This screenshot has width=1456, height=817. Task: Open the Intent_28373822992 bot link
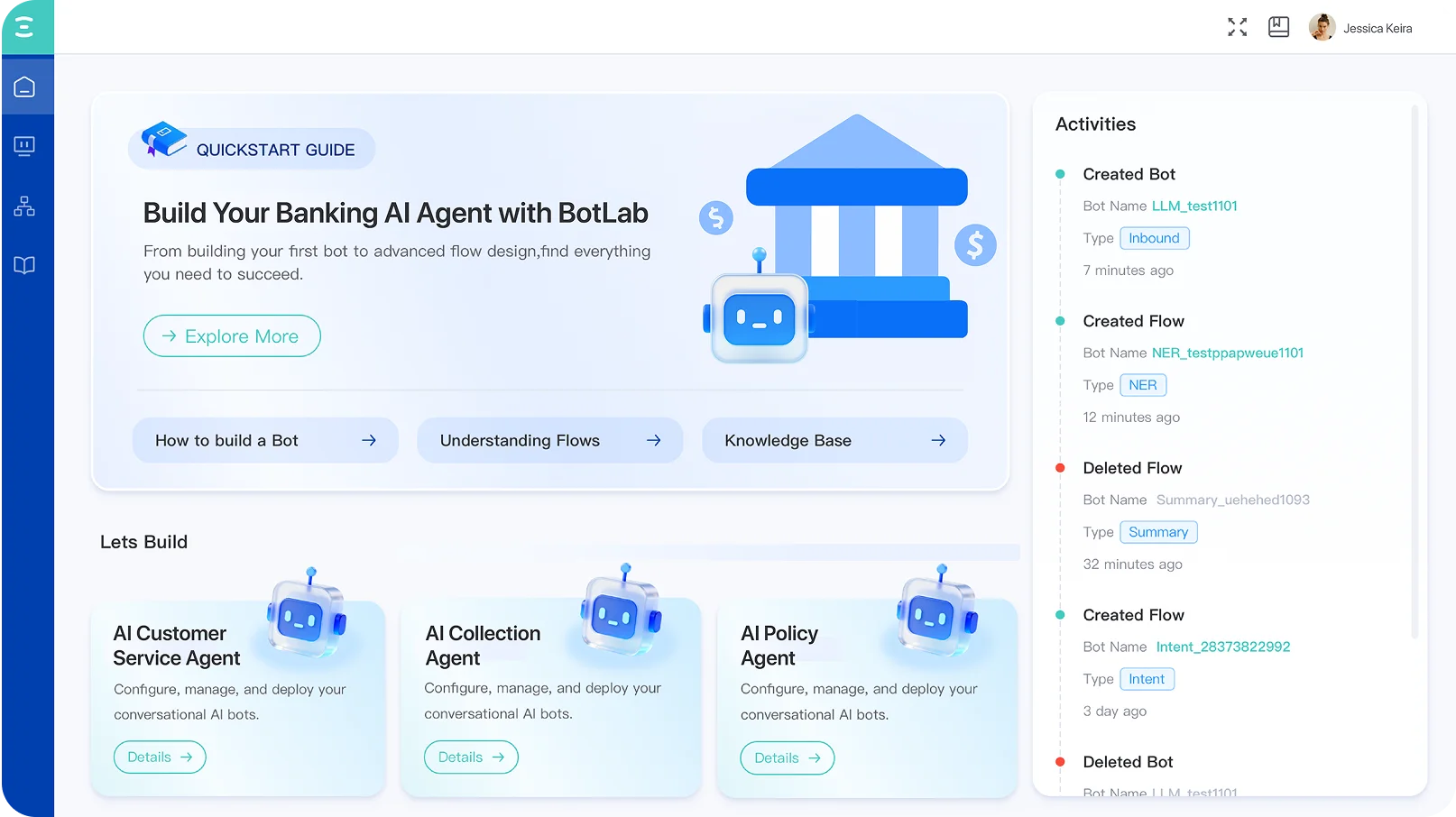point(1223,647)
